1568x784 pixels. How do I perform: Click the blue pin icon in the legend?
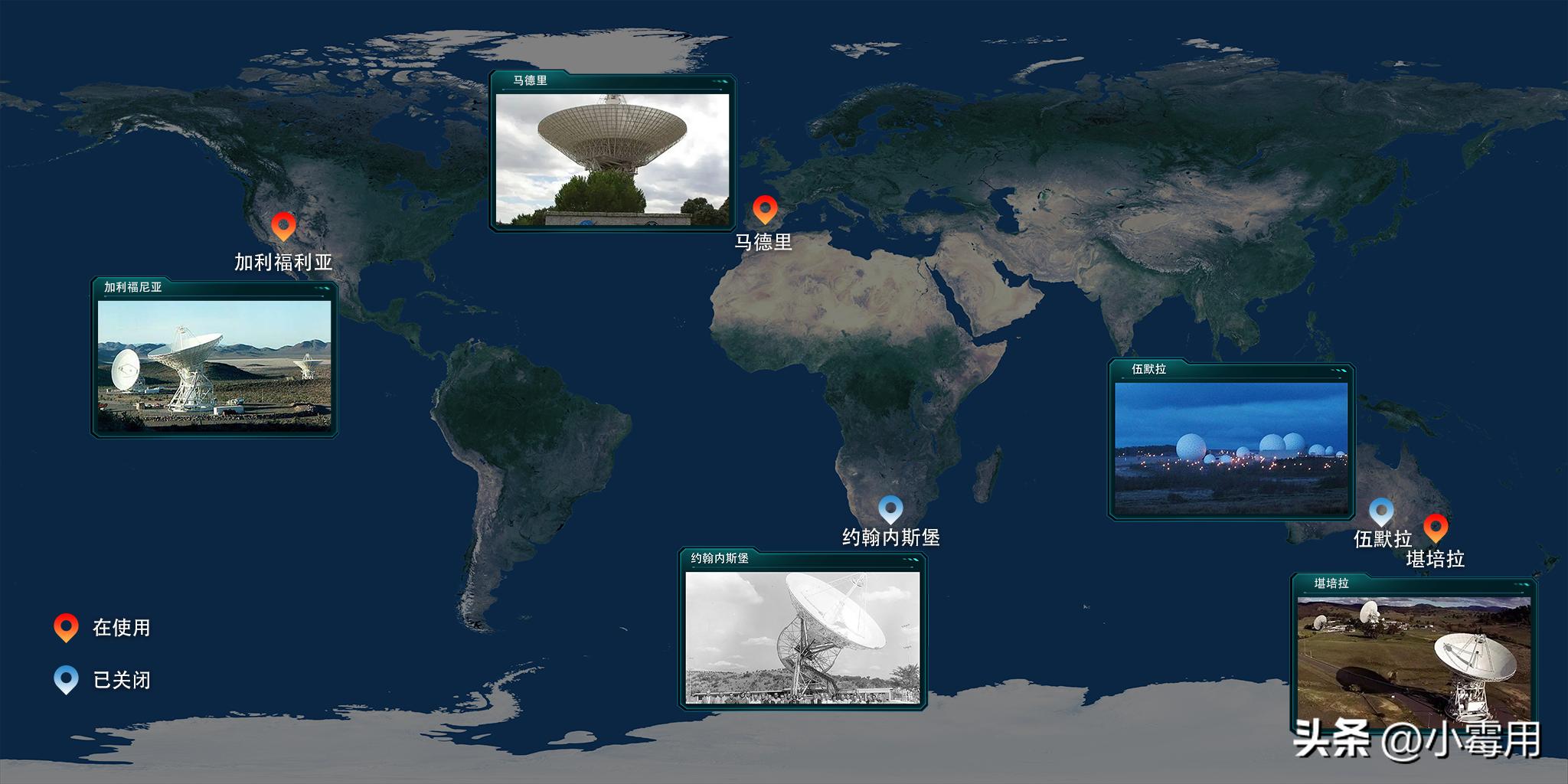pyautogui.click(x=66, y=680)
